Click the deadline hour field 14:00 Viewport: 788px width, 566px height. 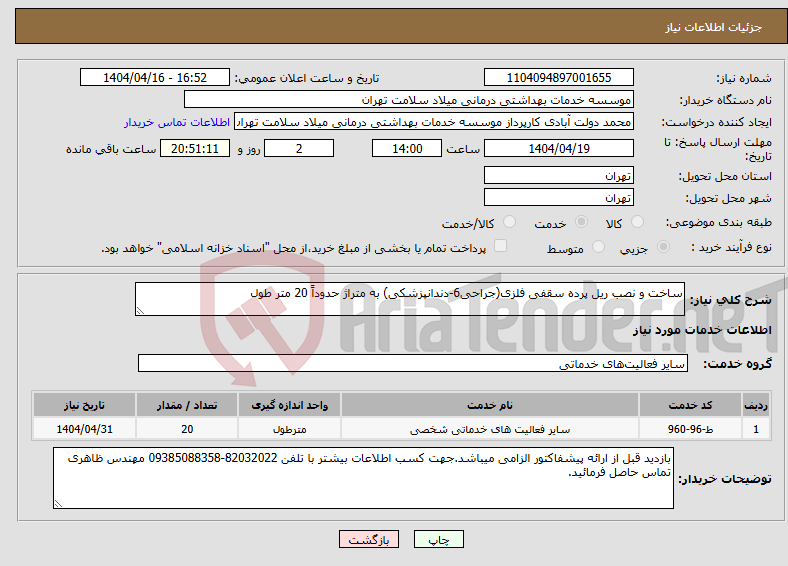[x=407, y=148]
